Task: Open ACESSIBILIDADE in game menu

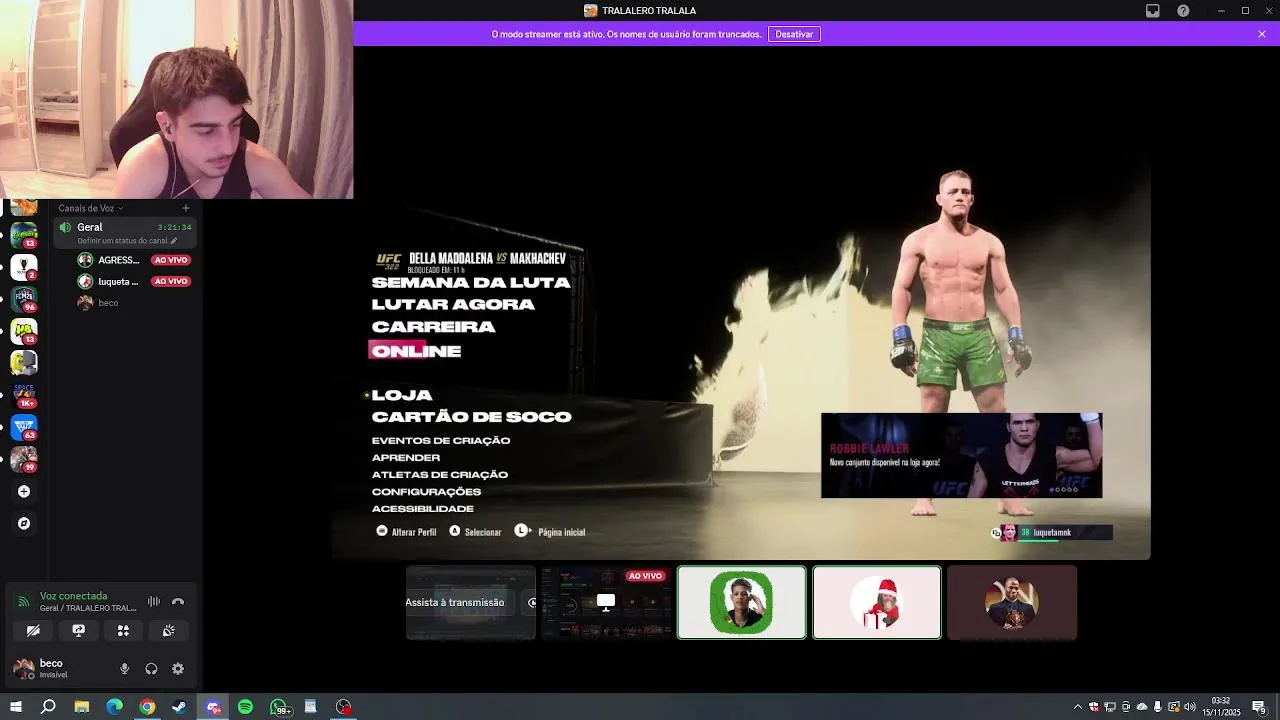Action: (x=423, y=509)
